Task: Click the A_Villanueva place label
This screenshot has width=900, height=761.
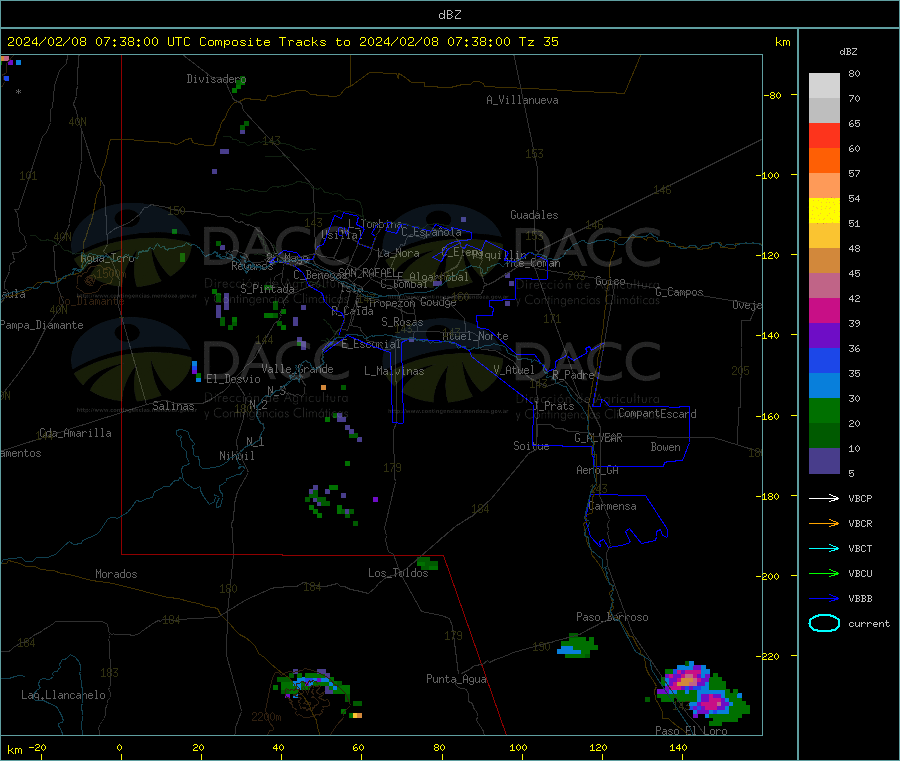Action: point(522,100)
